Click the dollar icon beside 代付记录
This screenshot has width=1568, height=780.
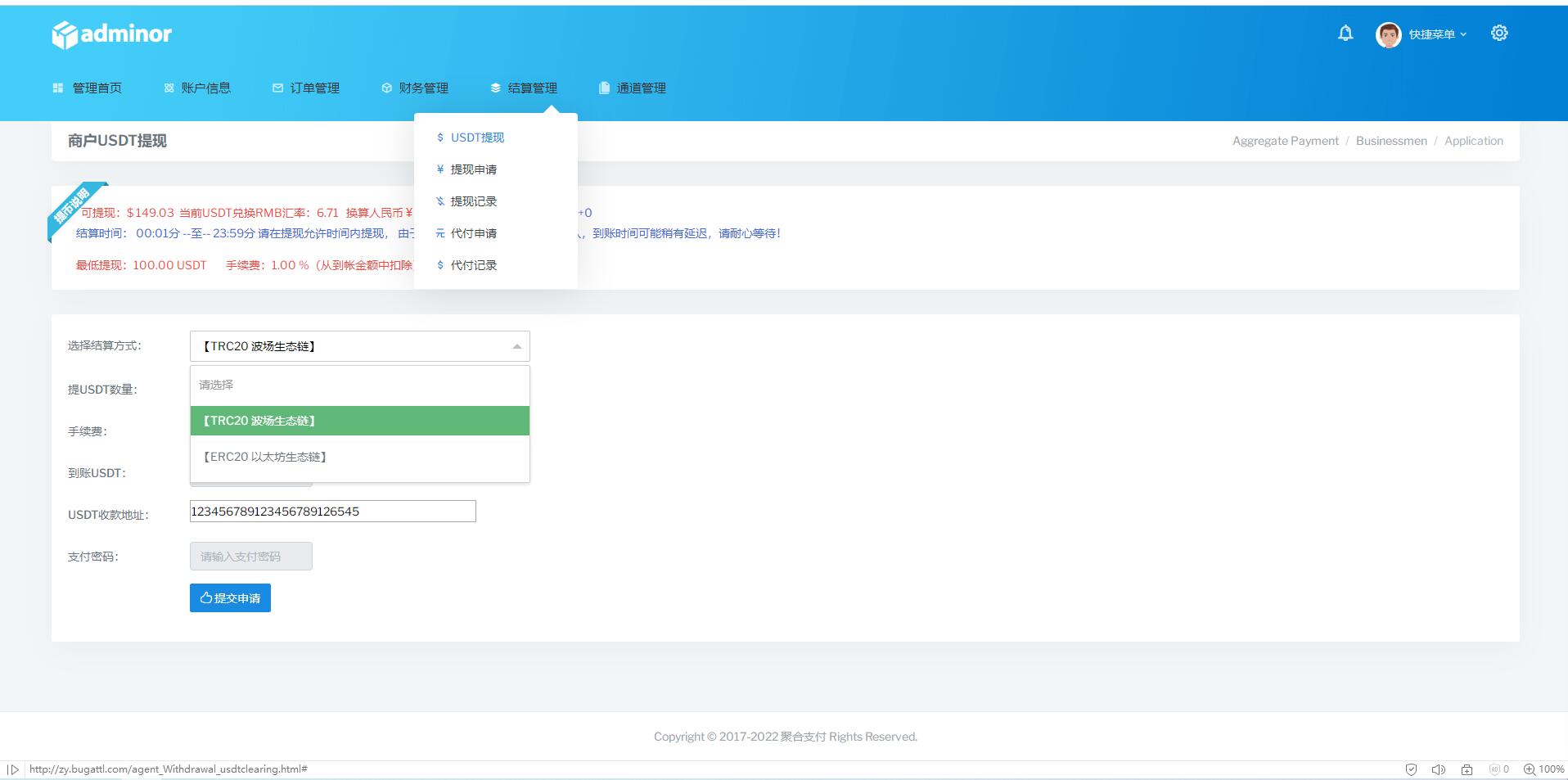(439, 264)
